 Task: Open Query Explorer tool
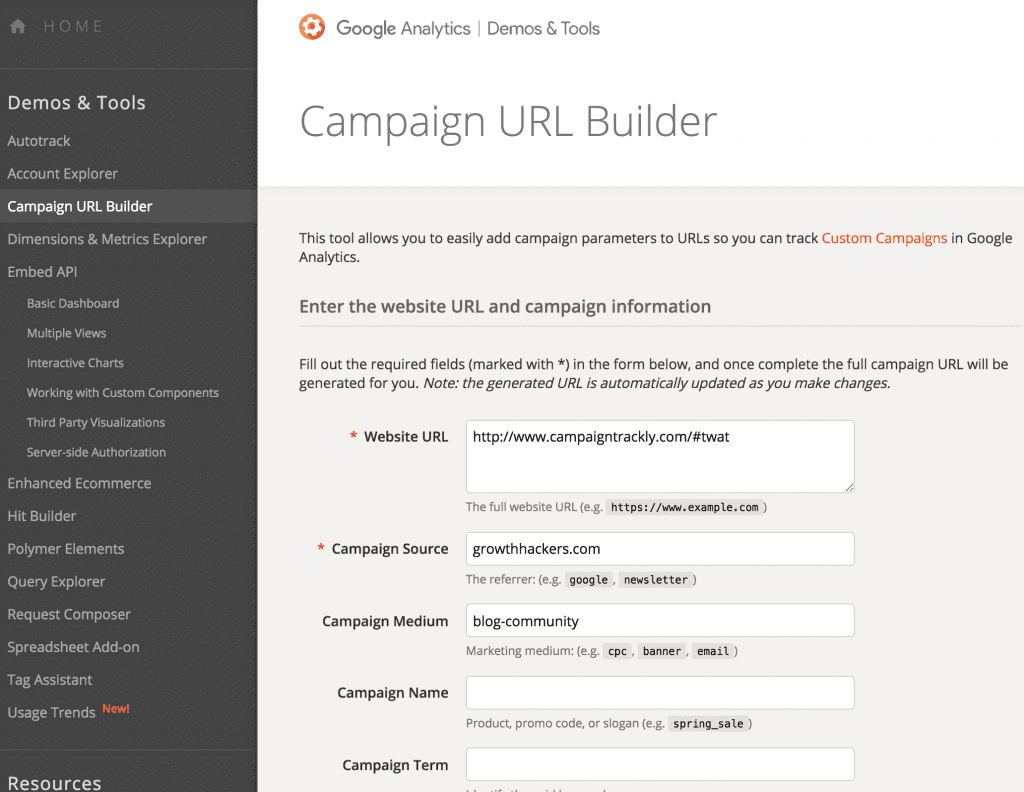coord(56,581)
